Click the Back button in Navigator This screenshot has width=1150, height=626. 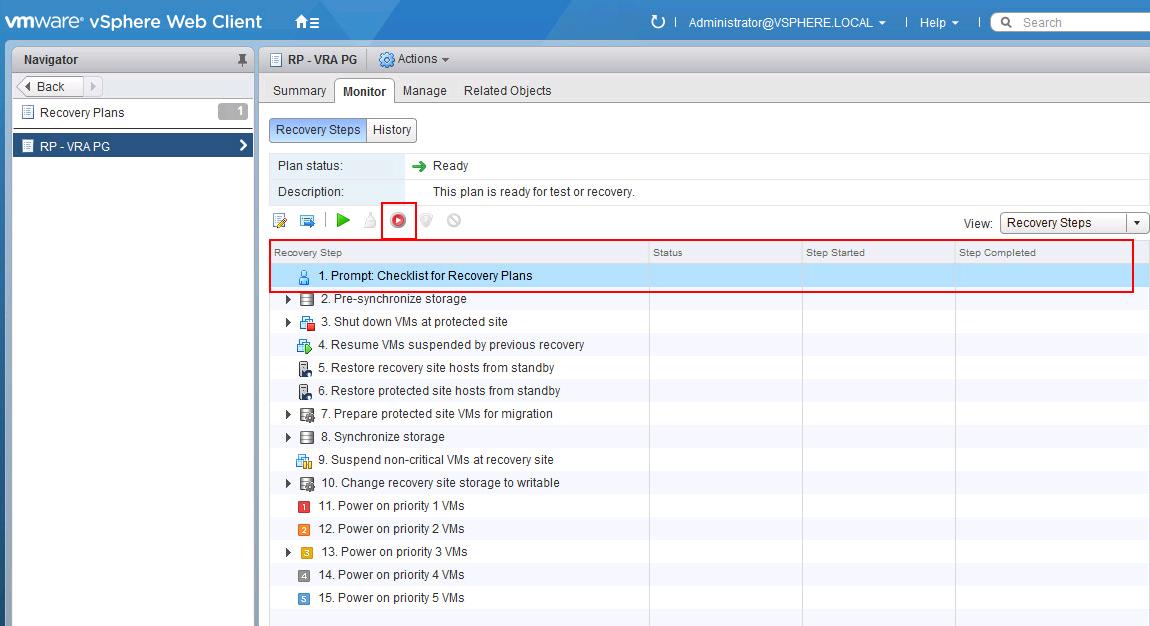pyautogui.click(x=50, y=86)
